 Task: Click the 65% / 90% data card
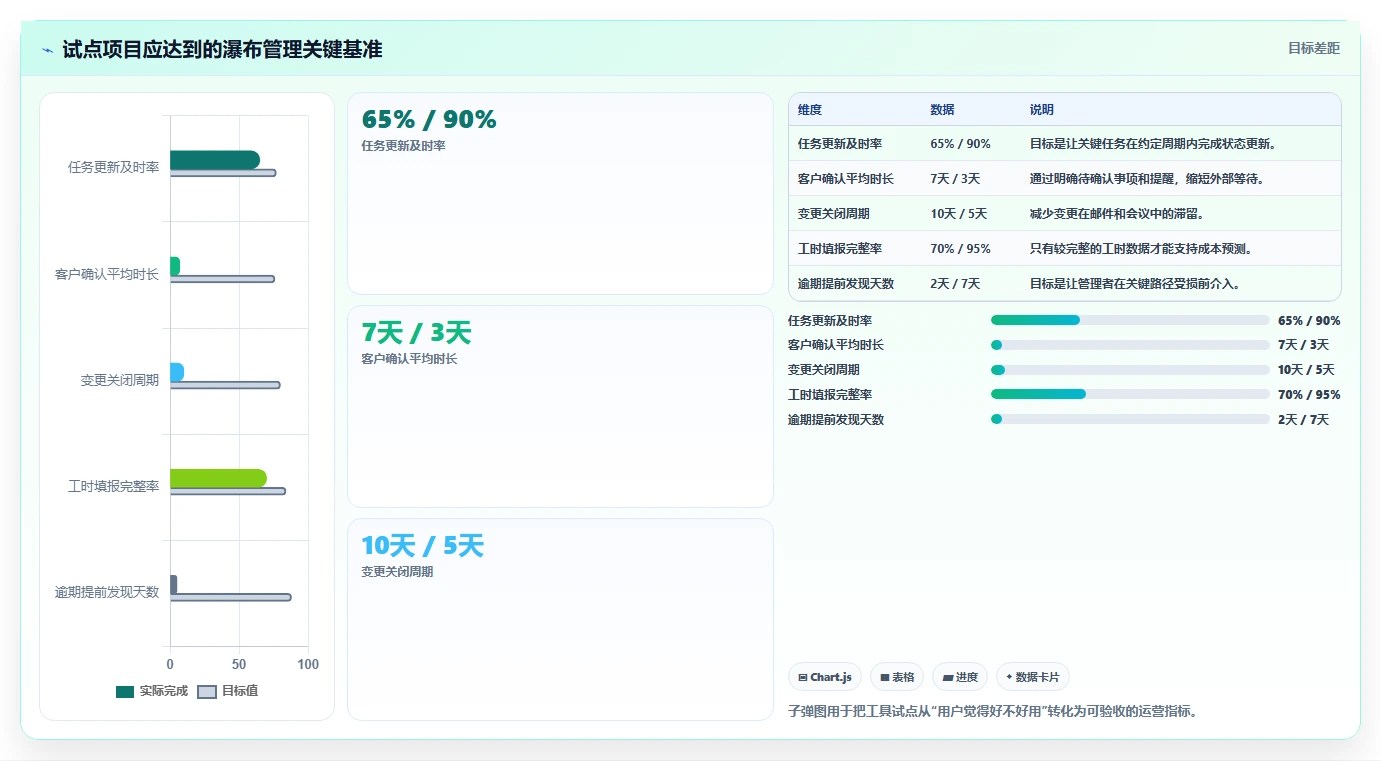(x=560, y=194)
